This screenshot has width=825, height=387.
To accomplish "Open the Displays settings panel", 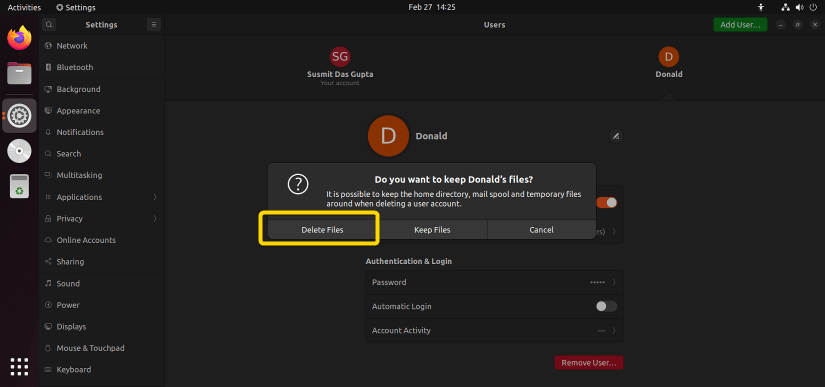I will 102,327.
